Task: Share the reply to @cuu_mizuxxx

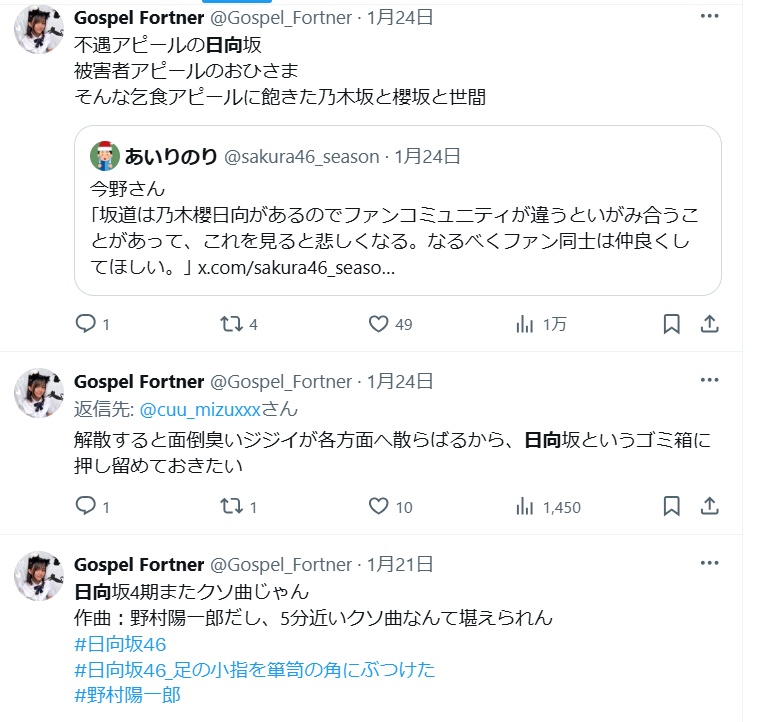Action: pyautogui.click(x=709, y=507)
